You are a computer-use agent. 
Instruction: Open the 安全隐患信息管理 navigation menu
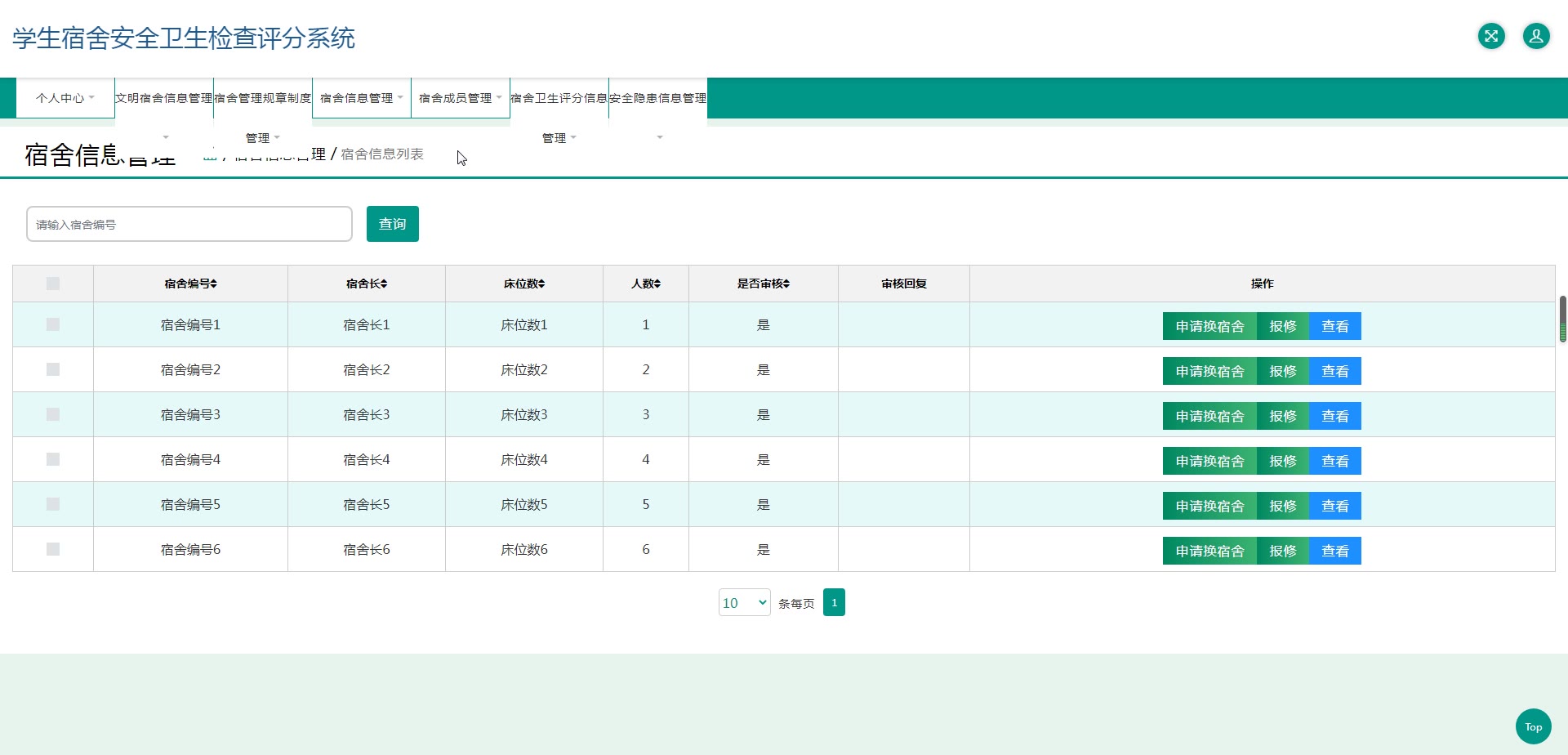pos(657,98)
